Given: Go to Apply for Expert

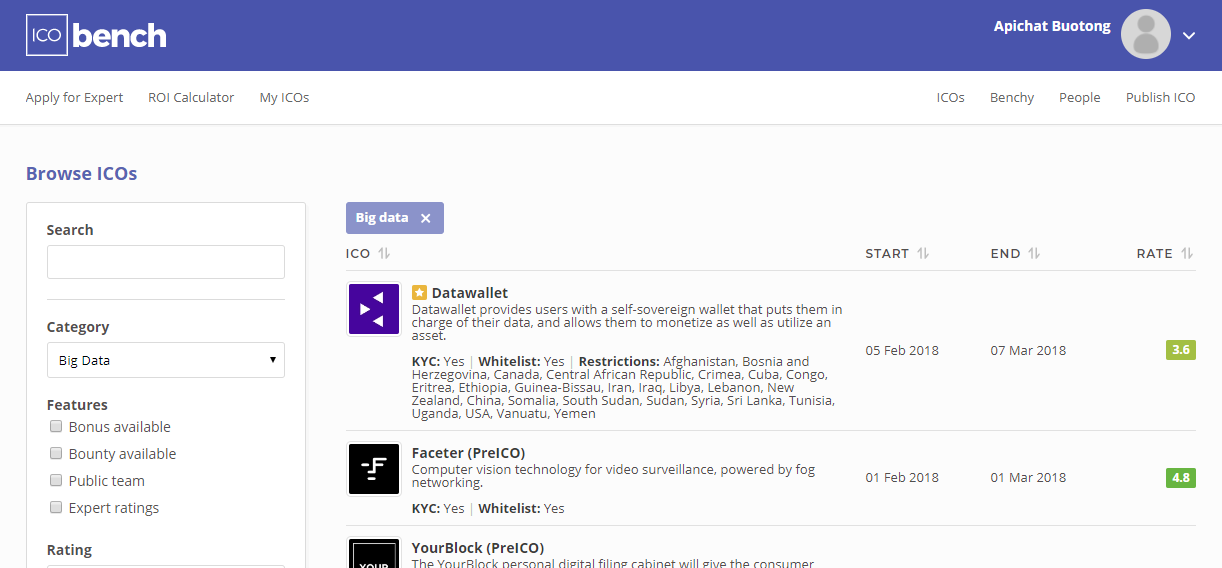Looking at the screenshot, I should coord(74,98).
